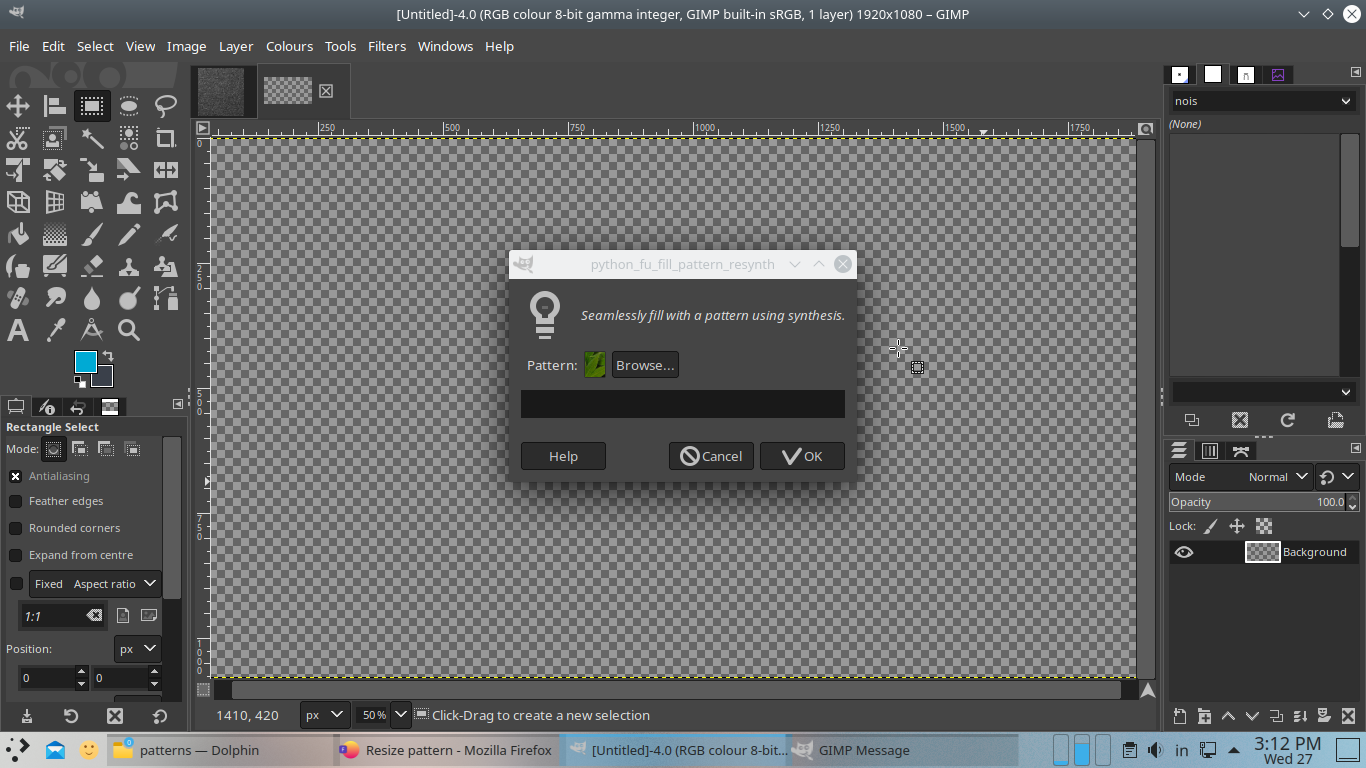Expand the brush filter 'nois' dropdown
The image size is (1366, 768).
point(1346,101)
